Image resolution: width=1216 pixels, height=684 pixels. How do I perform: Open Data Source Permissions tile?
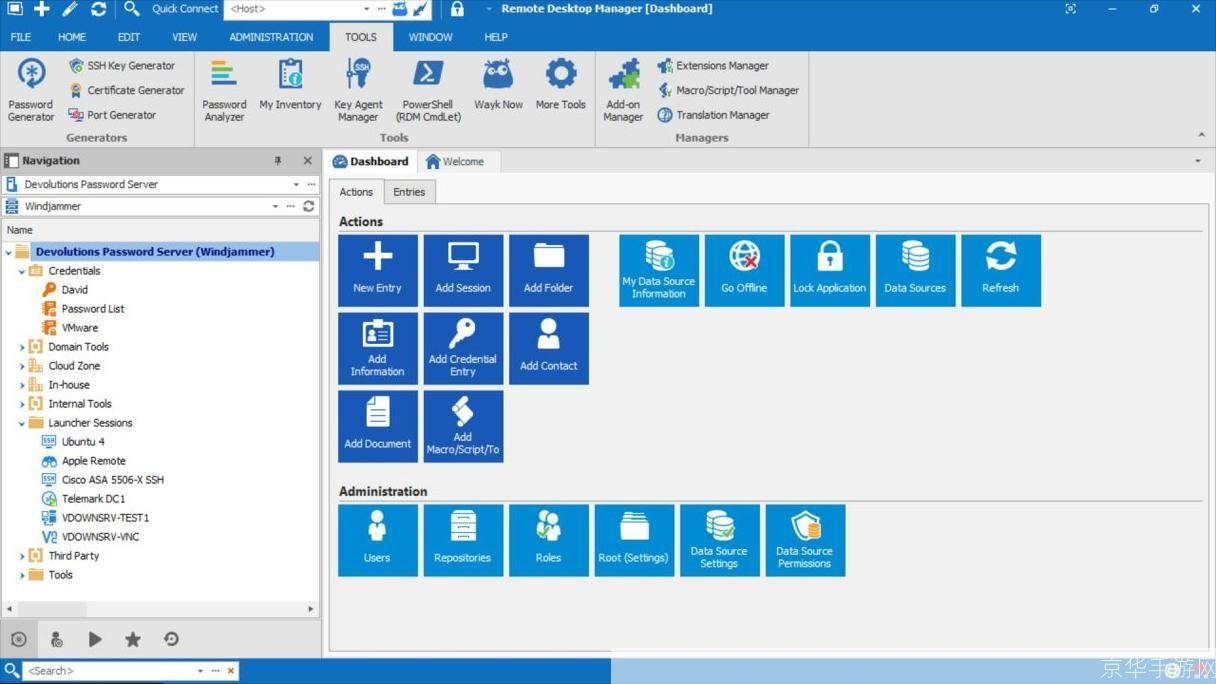[x=805, y=540]
